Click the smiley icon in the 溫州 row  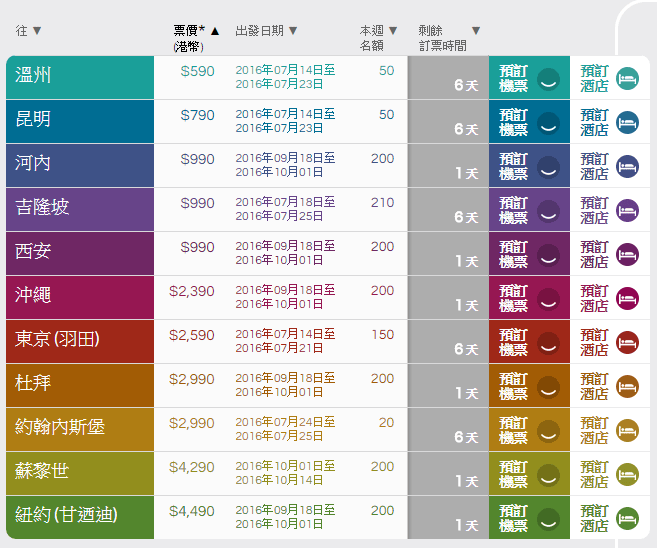coord(547,79)
